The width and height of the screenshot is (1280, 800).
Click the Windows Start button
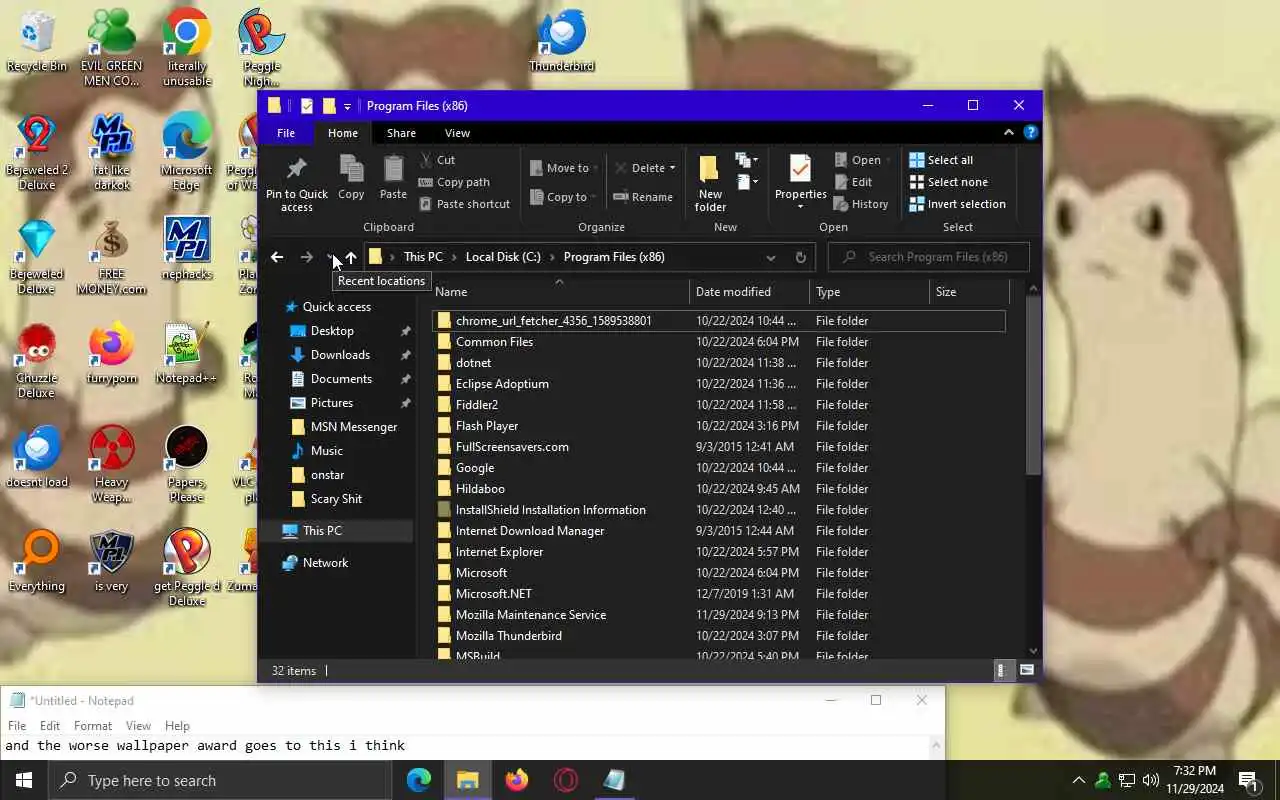24,780
